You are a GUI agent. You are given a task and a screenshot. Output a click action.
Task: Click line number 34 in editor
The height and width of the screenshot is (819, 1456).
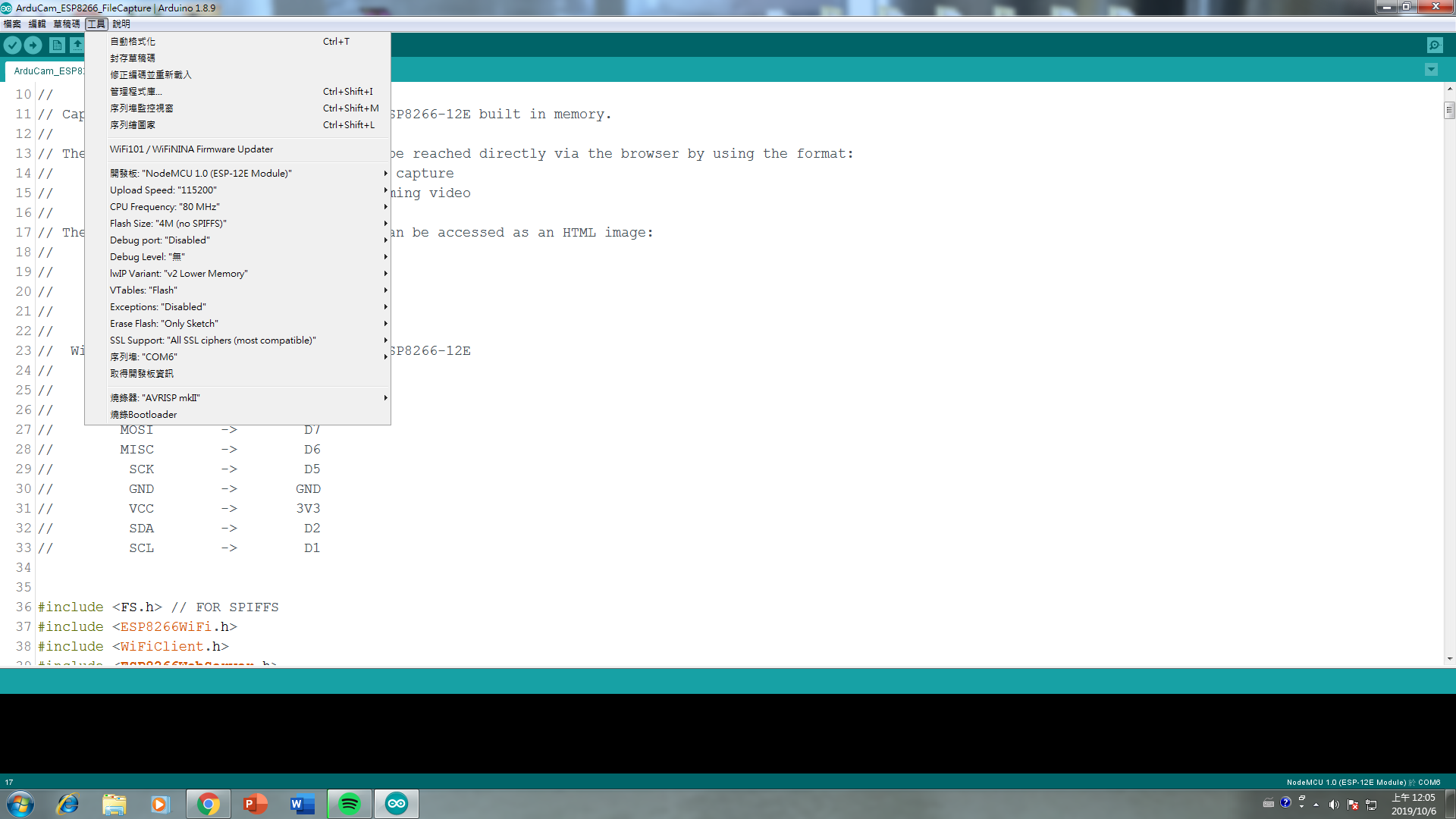click(24, 568)
